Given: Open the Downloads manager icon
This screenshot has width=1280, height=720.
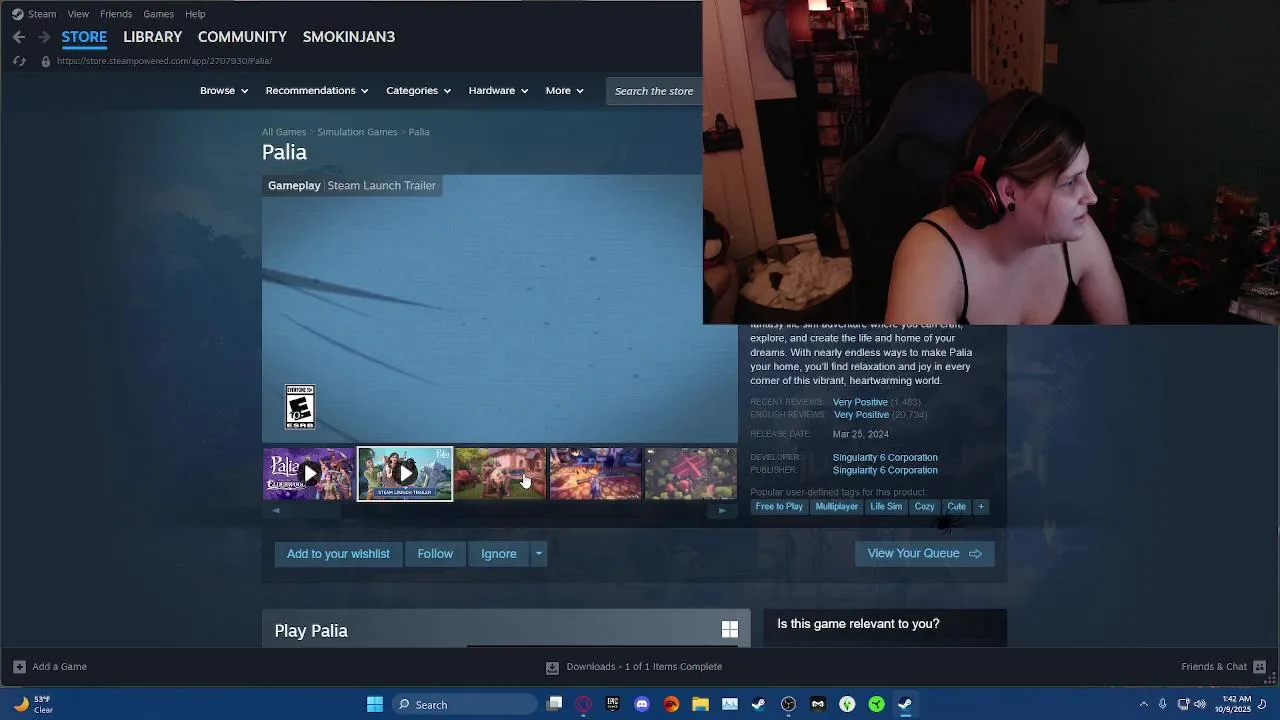Looking at the screenshot, I should pos(552,667).
